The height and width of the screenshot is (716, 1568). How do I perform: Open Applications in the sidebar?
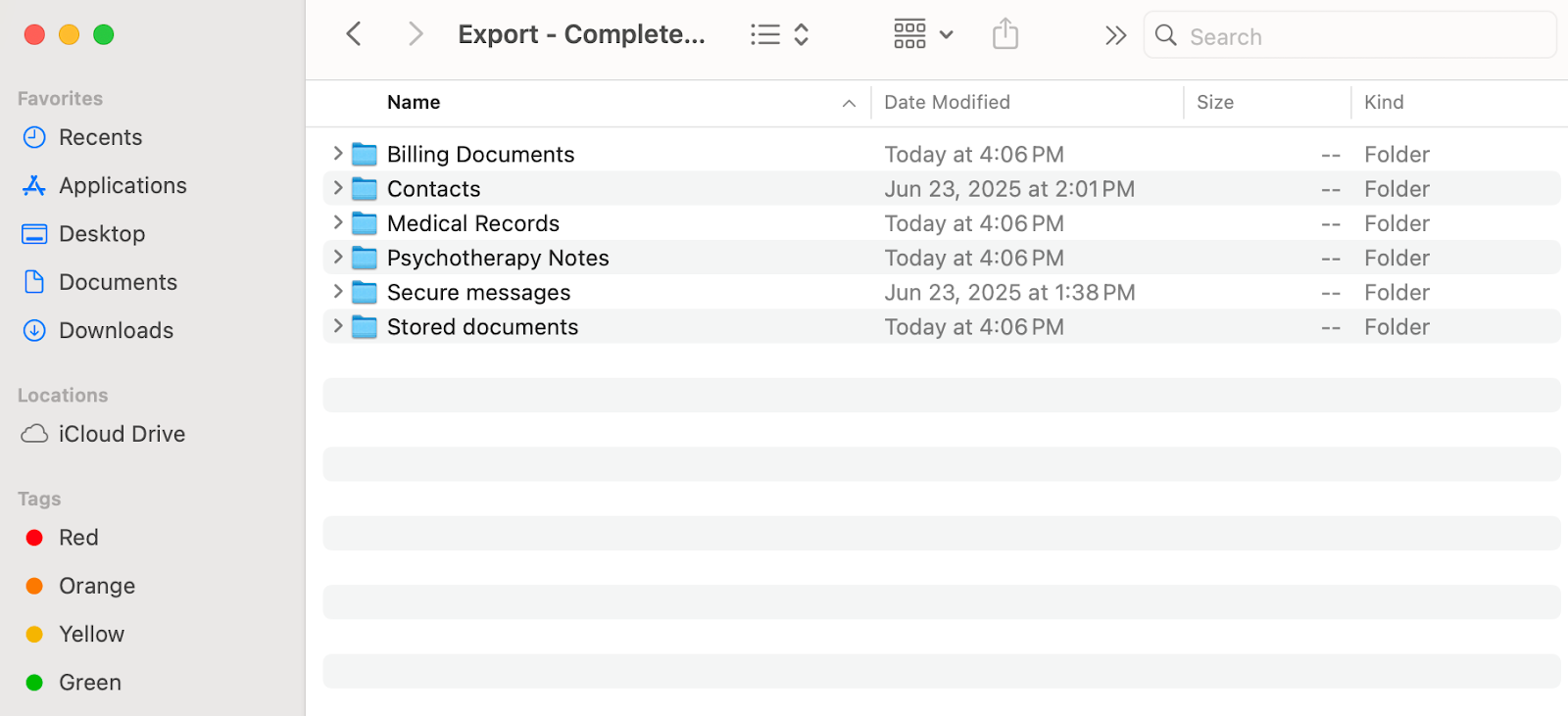(122, 185)
